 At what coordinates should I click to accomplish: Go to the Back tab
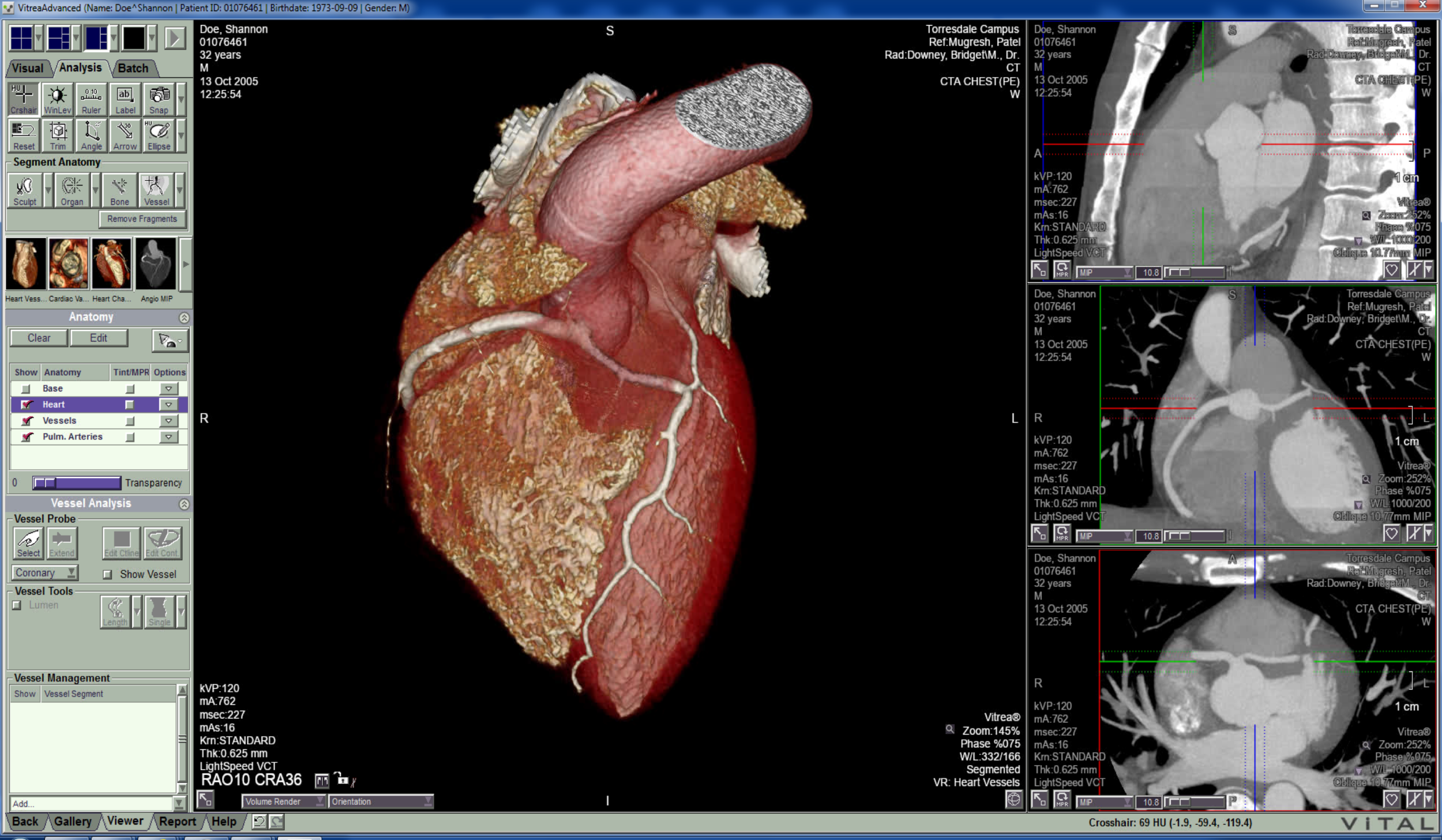[x=25, y=821]
